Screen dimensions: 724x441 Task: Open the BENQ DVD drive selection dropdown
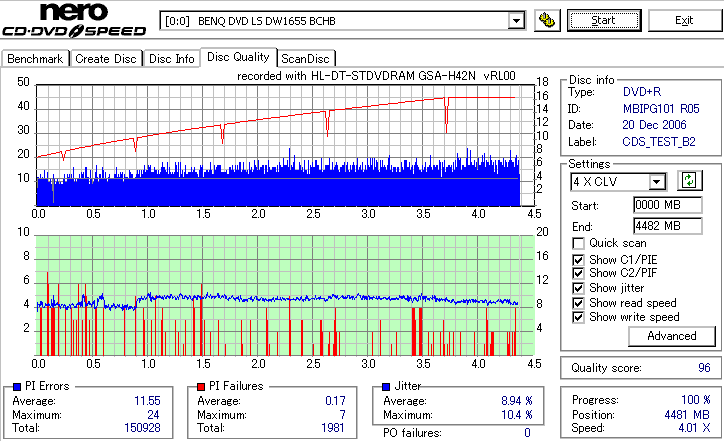516,21
